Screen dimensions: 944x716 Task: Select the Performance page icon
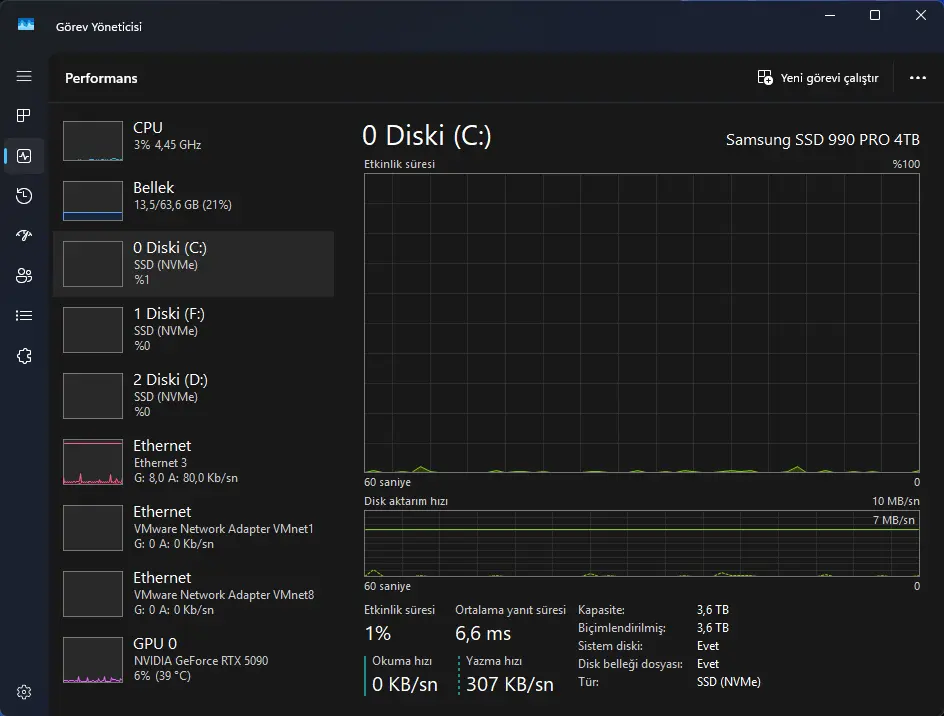[24, 156]
